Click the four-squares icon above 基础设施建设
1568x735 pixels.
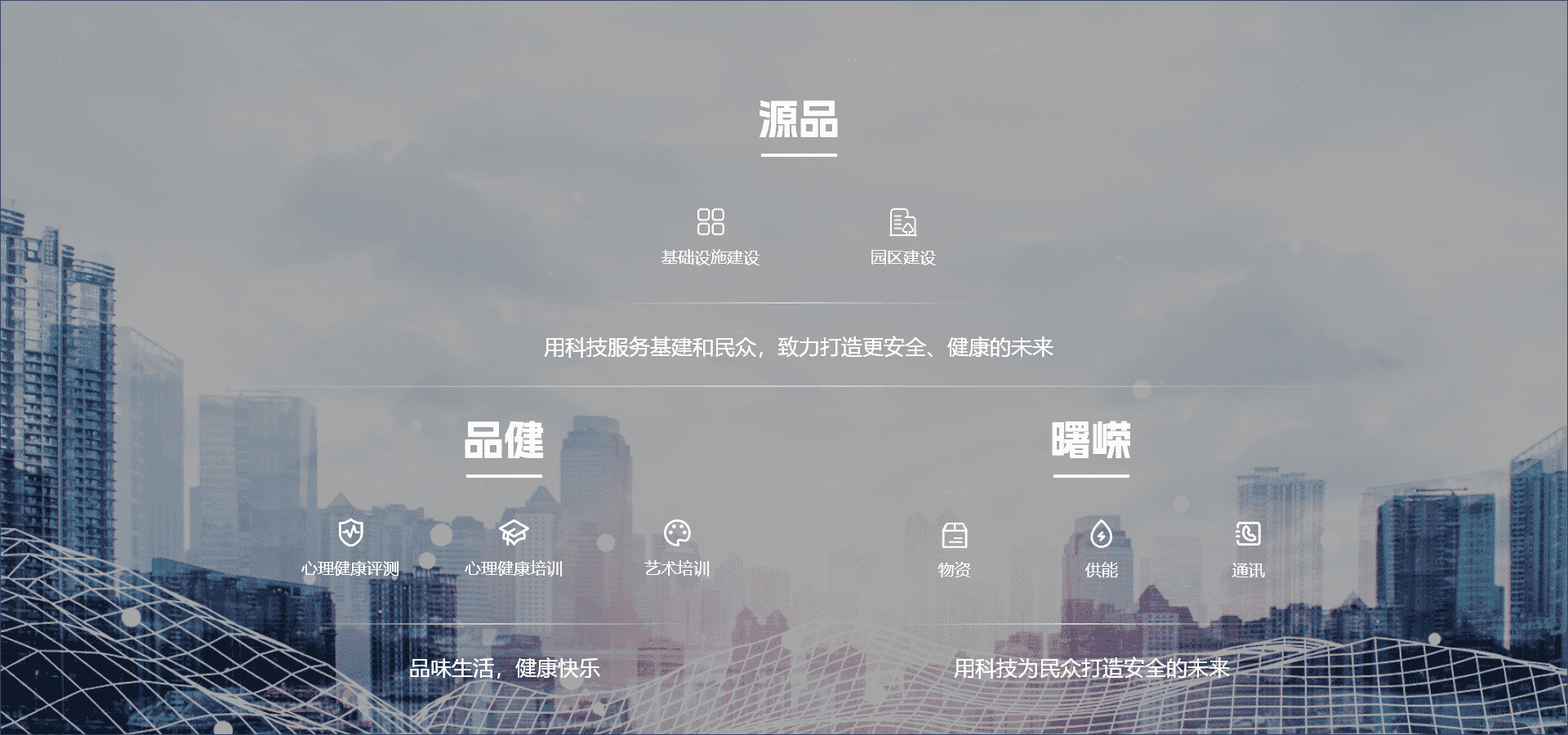[x=710, y=221]
